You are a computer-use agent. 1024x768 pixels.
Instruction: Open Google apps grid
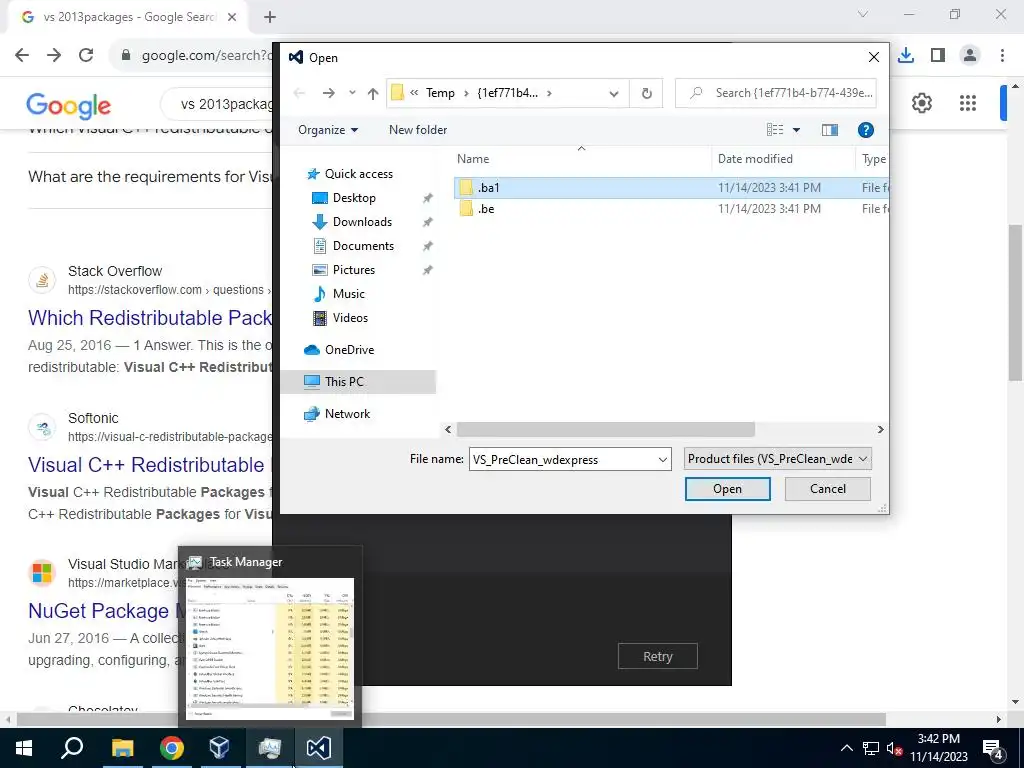coord(968,103)
